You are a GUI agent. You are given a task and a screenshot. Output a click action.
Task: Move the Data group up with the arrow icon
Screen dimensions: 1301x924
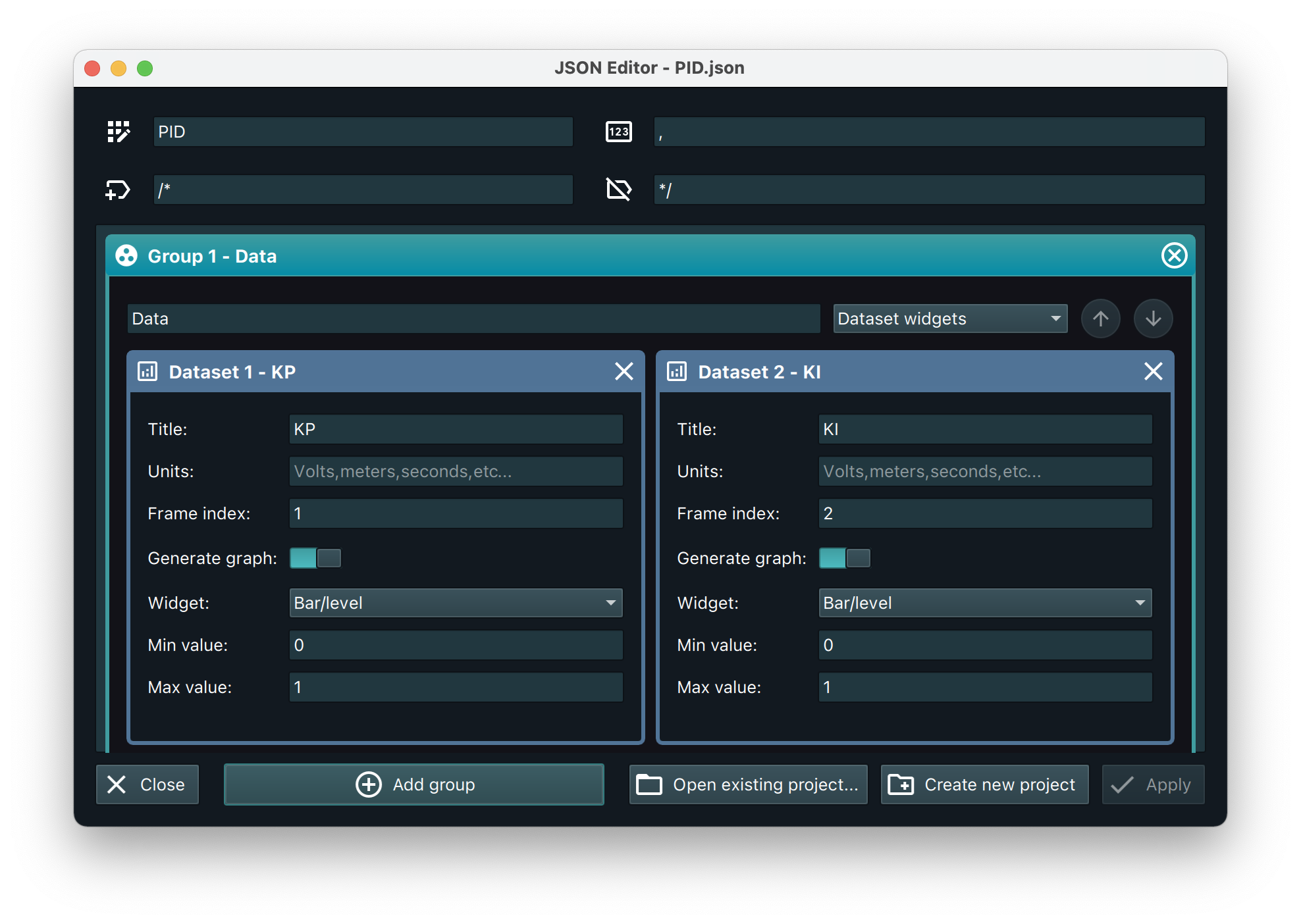pyautogui.click(x=1100, y=319)
